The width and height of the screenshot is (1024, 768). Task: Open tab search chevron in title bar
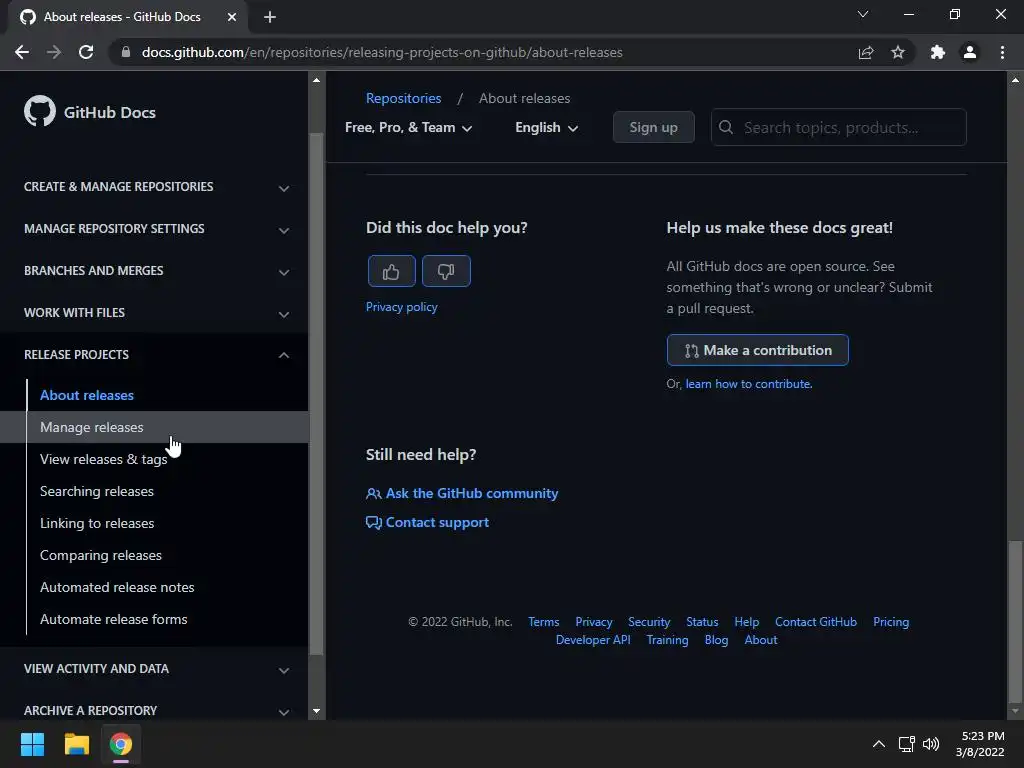coord(863,14)
